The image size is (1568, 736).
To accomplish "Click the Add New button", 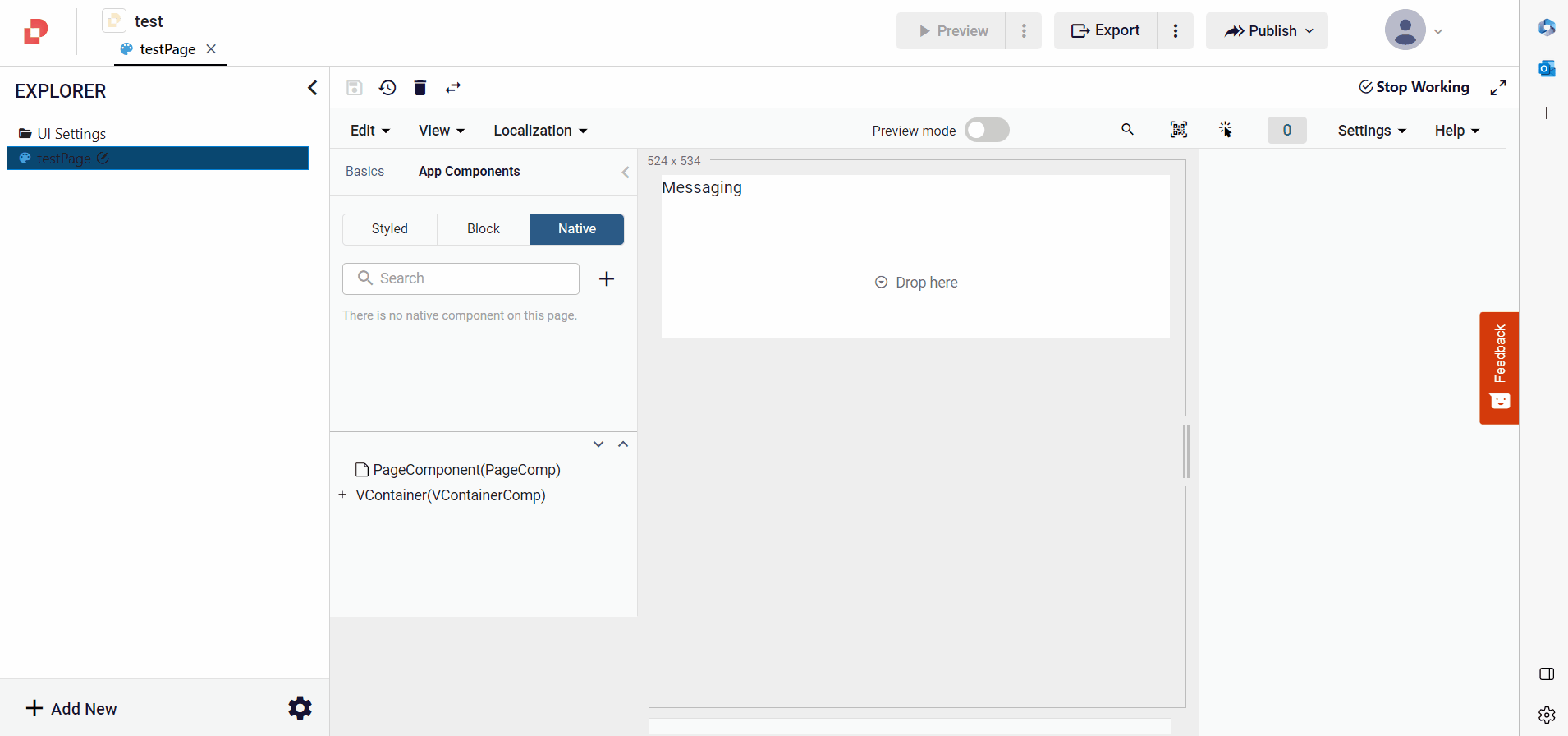I will (x=71, y=709).
